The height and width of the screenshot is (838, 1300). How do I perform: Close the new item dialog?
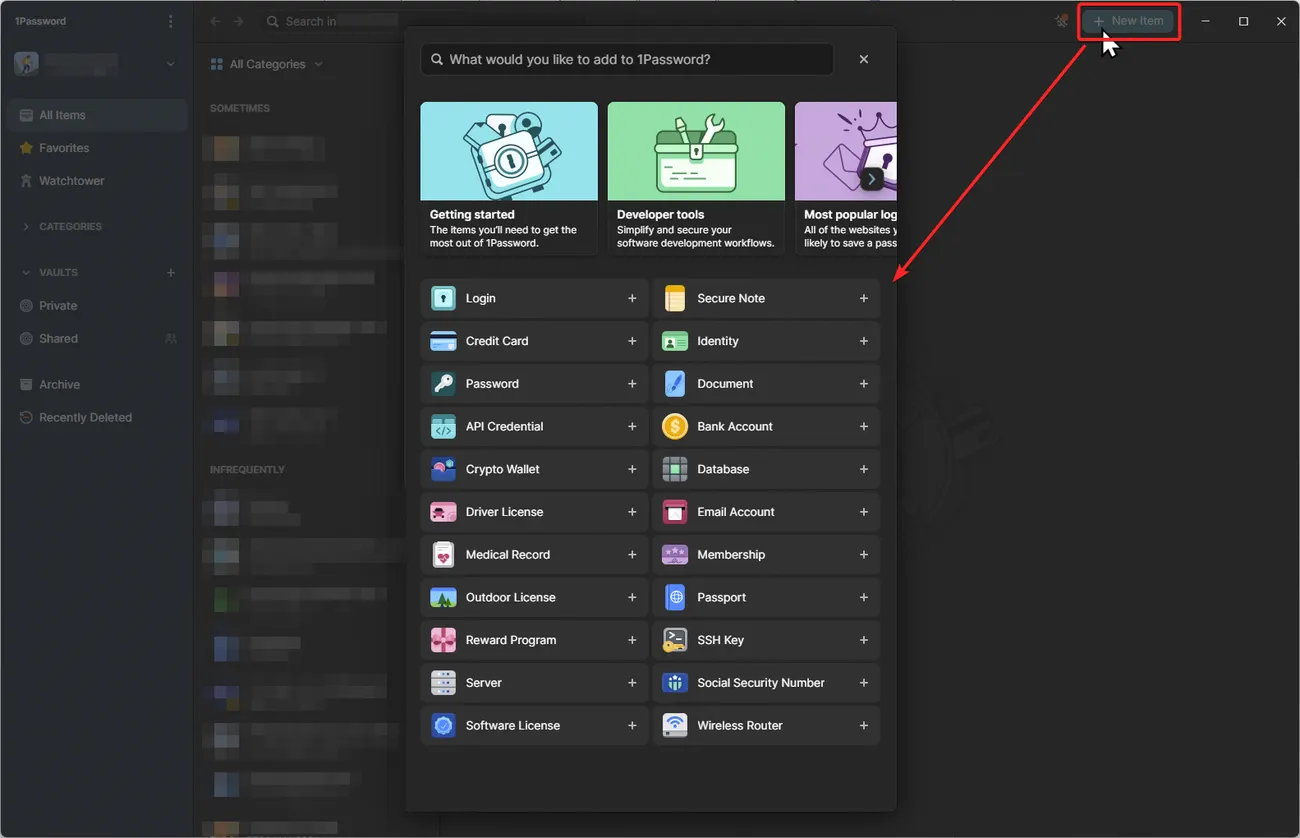point(864,59)
